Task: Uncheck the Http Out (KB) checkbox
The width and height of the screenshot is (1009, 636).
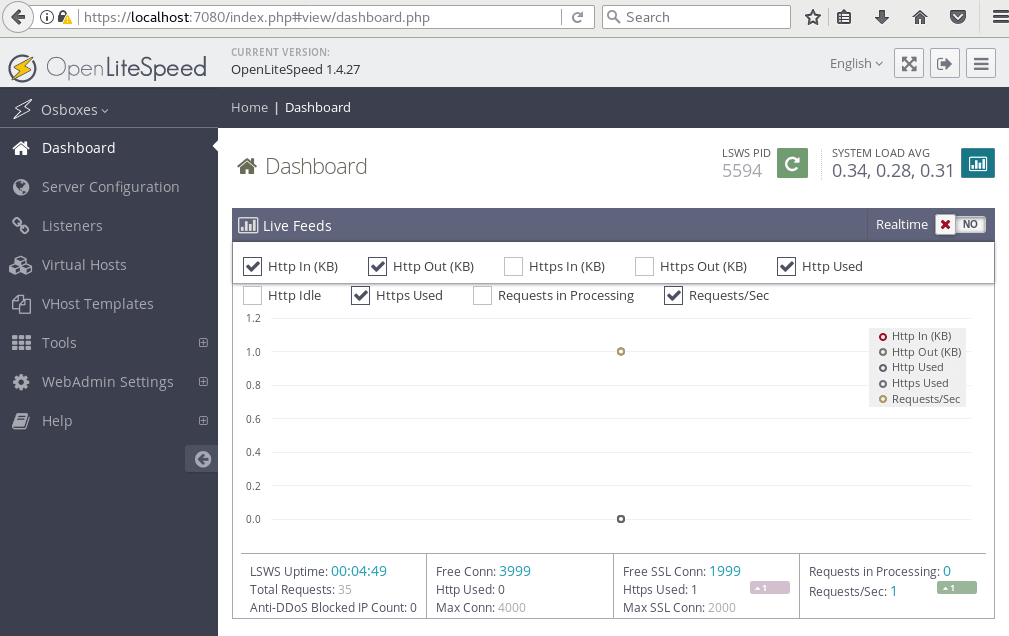Action: (x=377, y=267)
